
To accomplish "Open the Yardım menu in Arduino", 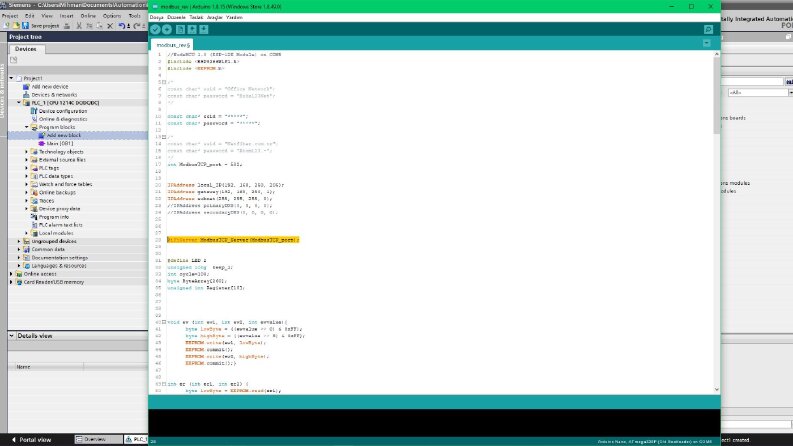I will 234,17.
